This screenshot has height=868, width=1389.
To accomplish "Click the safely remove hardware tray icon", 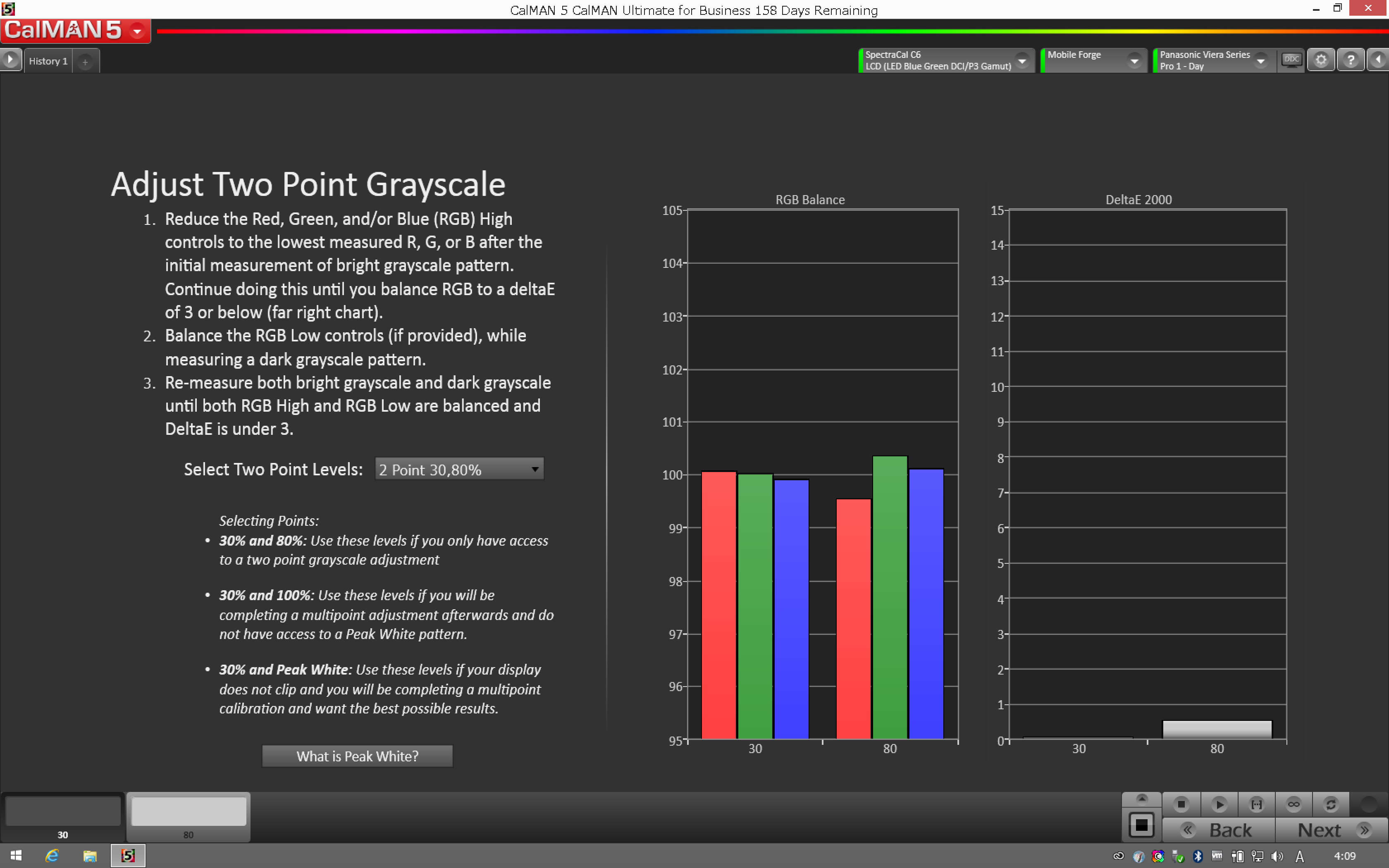I will pyautogui.click(x=1178, y=856).
